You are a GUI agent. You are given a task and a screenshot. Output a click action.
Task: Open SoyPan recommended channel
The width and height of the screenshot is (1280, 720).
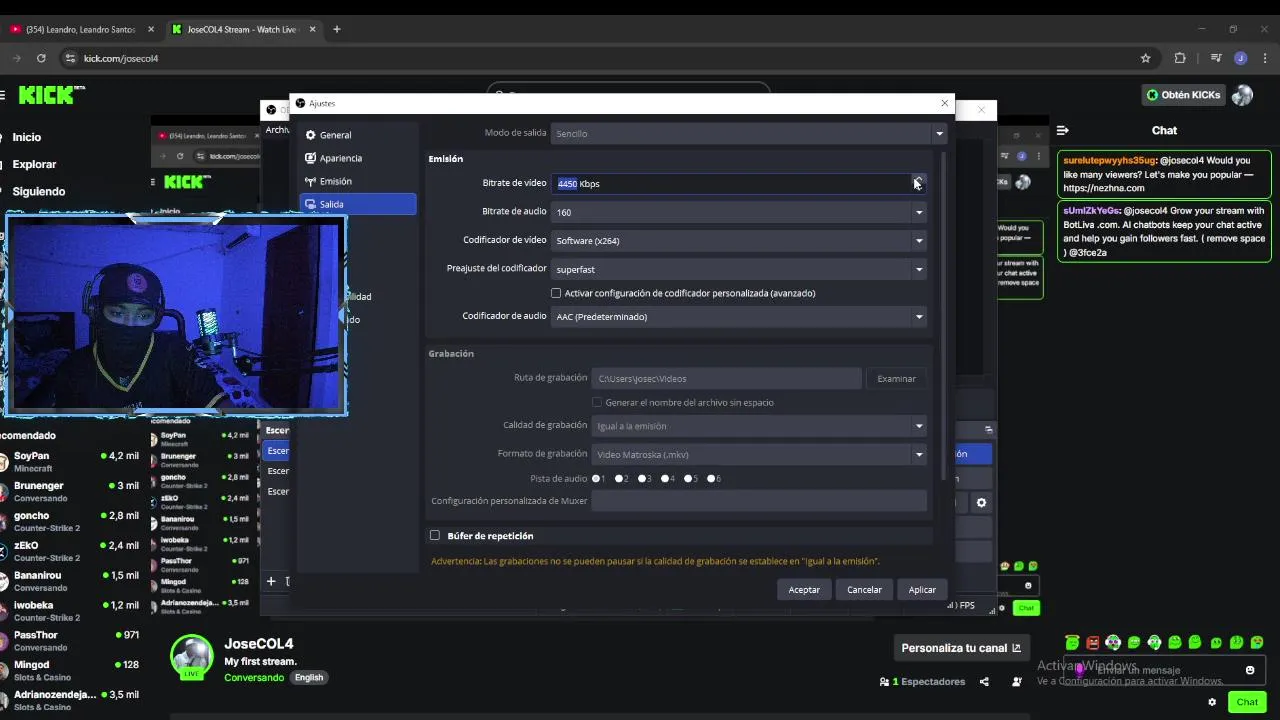(x=70, y=462)
